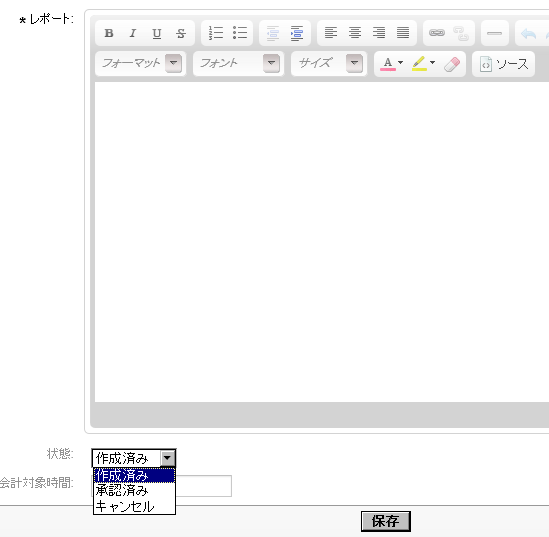
Task: Center align the text
Action: (x=355, y=33)
